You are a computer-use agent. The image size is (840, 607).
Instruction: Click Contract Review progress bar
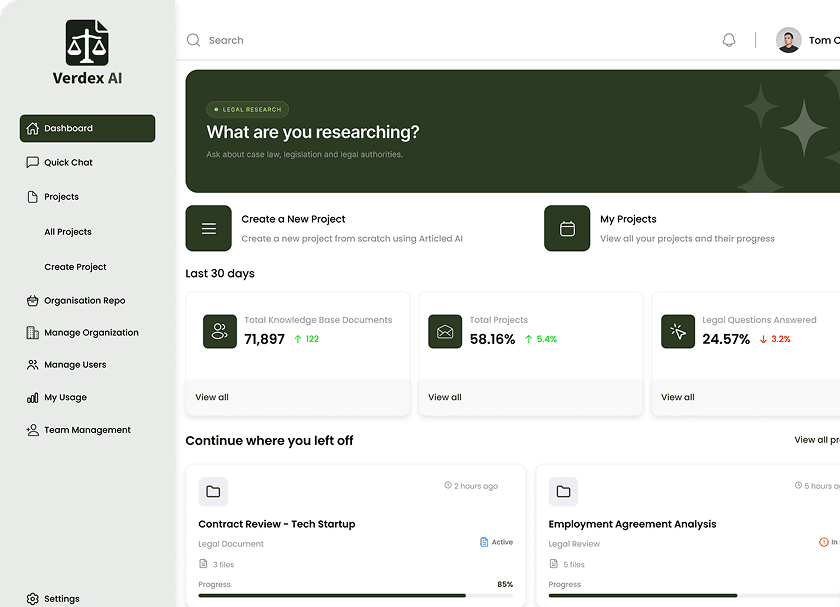(356, 595)
